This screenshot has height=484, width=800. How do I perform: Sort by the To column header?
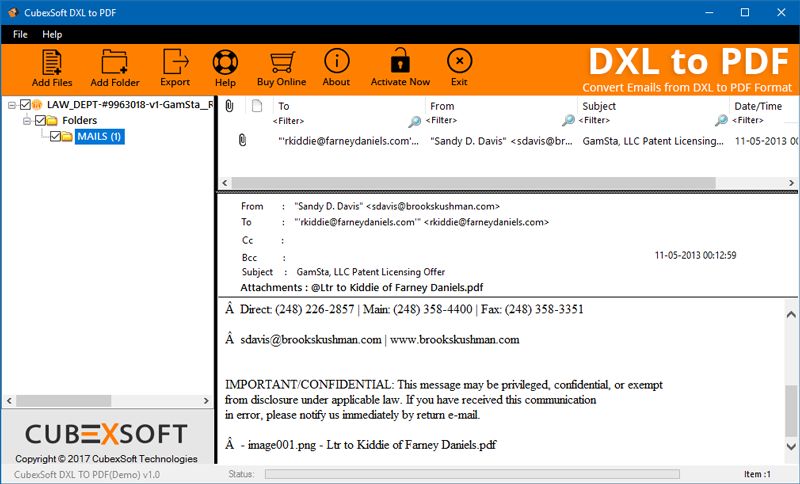click(x=284, y=106)
